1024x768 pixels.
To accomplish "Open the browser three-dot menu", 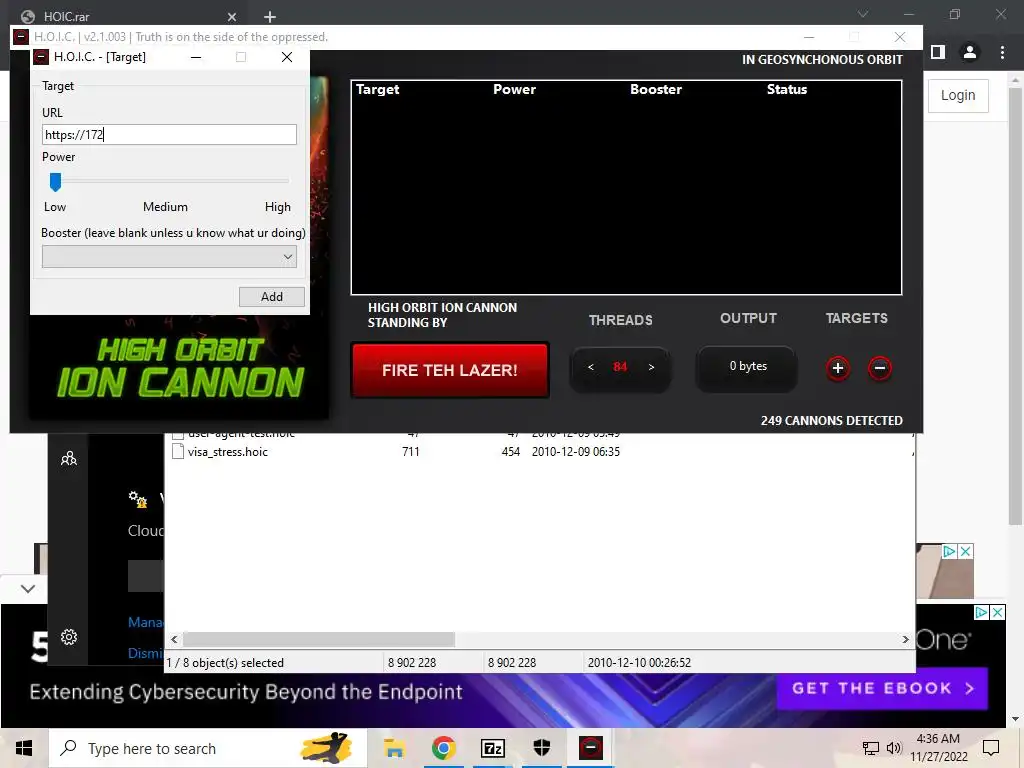I will [1002, 52].
